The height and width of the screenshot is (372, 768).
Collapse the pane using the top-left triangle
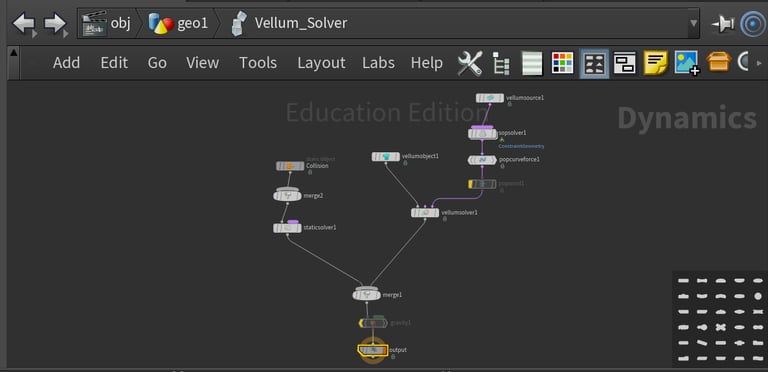13,53
